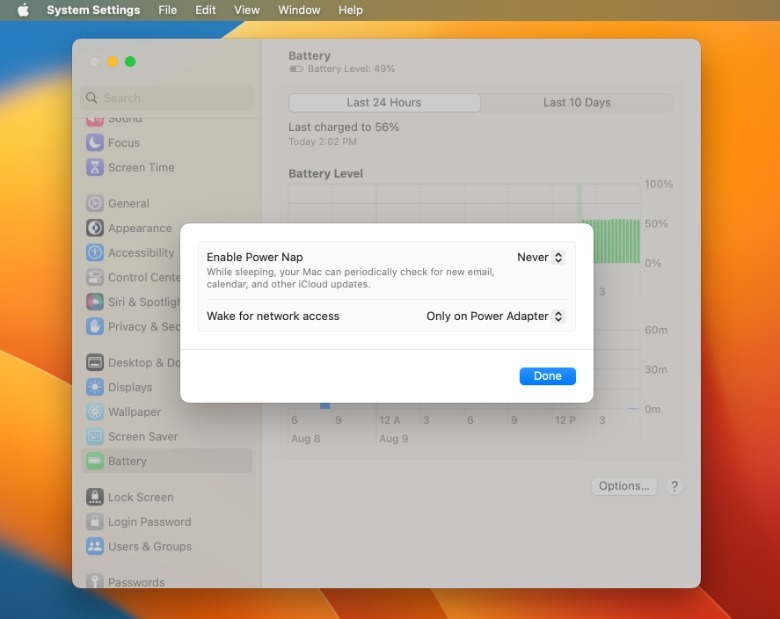
Task: Open the Wake for network access dropdown
Action: coord(495,316)
